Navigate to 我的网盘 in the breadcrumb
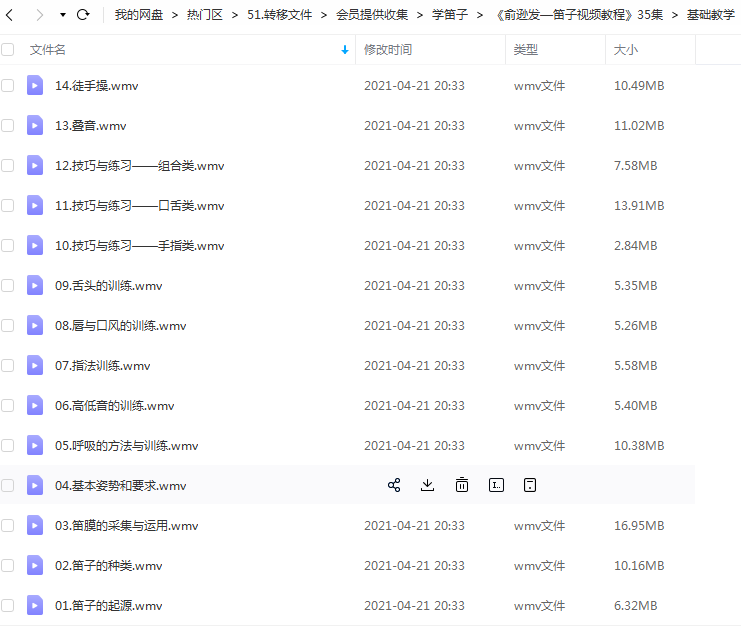The height and width of the screenshot is (641, 741). pyautogui.click(x=139, y=15)
